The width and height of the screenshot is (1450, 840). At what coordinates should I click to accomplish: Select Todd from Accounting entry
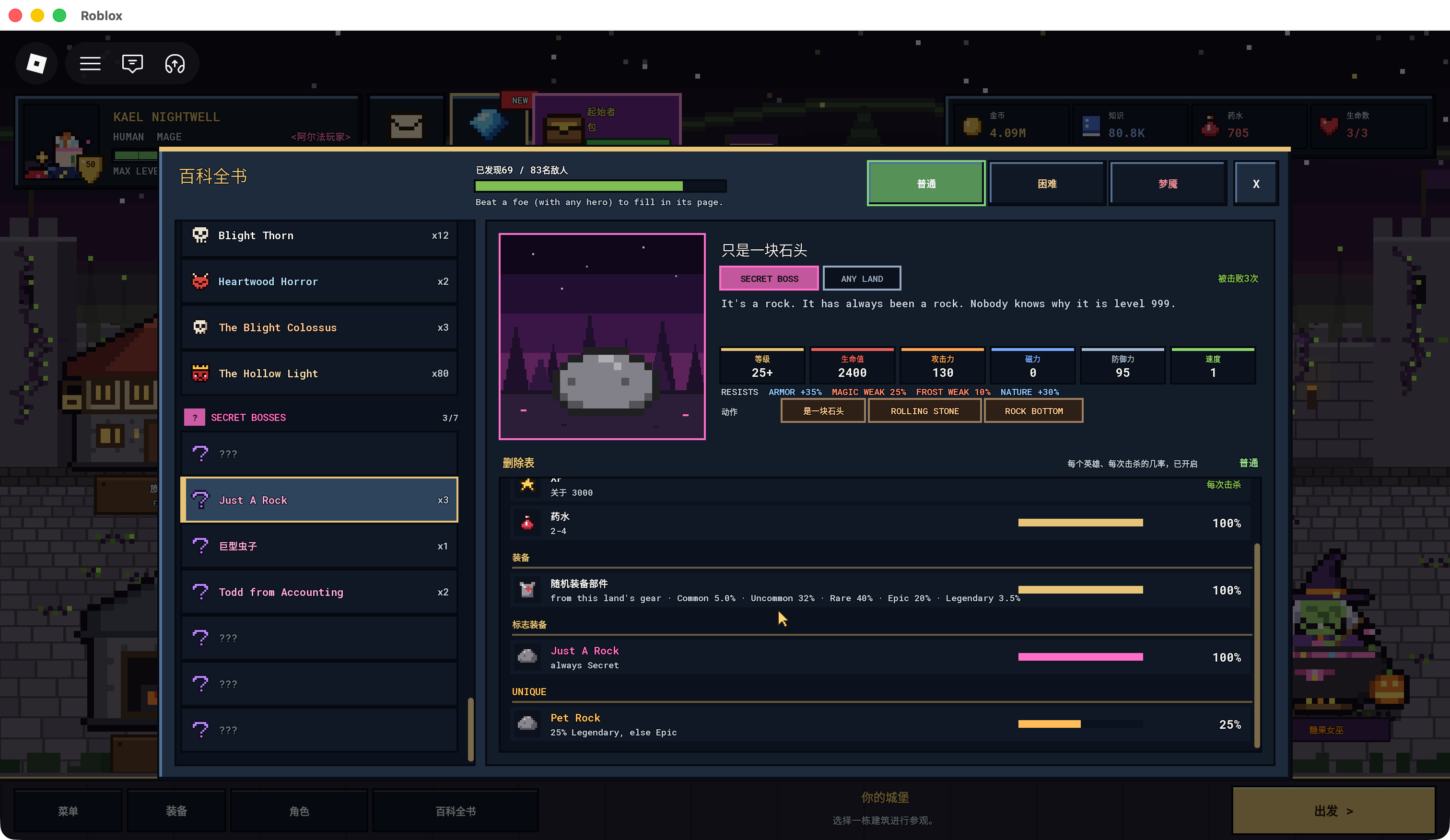[319, 592]
